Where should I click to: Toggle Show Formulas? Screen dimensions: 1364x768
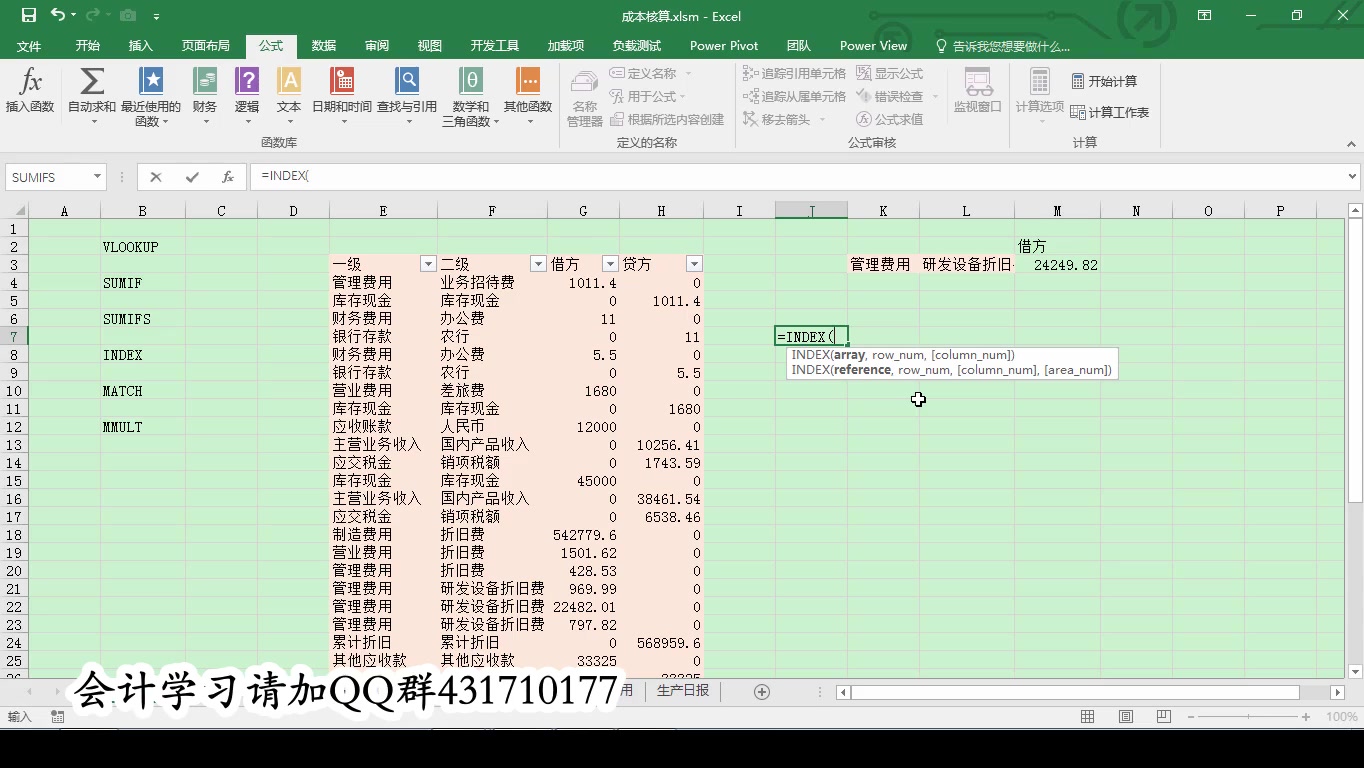coord(890,73)
